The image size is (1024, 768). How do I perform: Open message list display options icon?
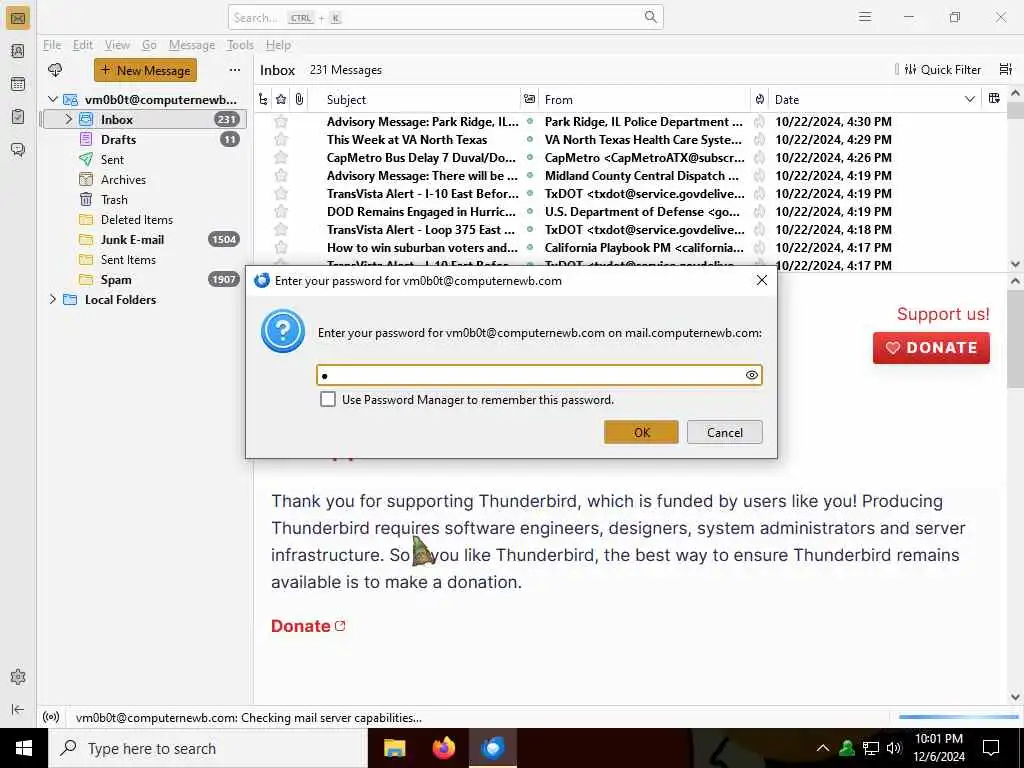(x=1006, y=69)
